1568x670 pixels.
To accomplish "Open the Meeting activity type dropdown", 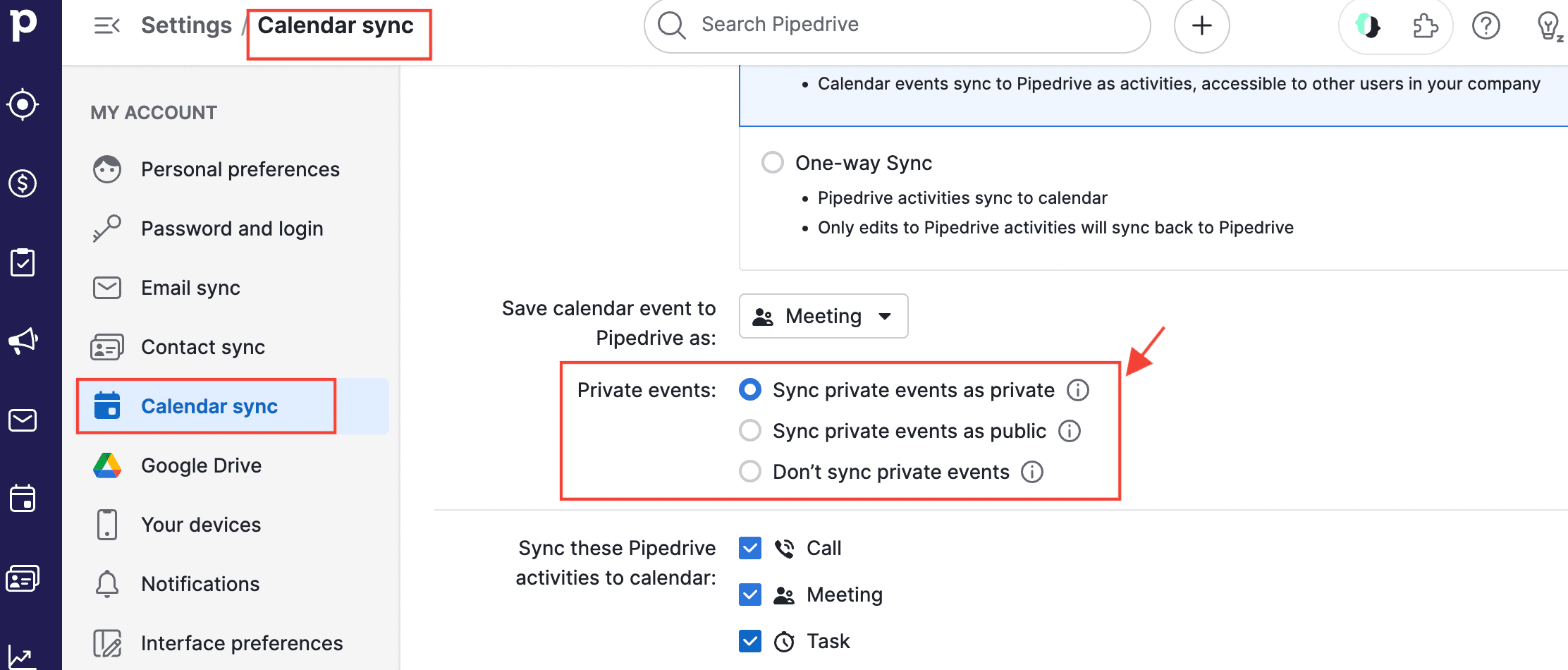I will (x=823, y=316).
